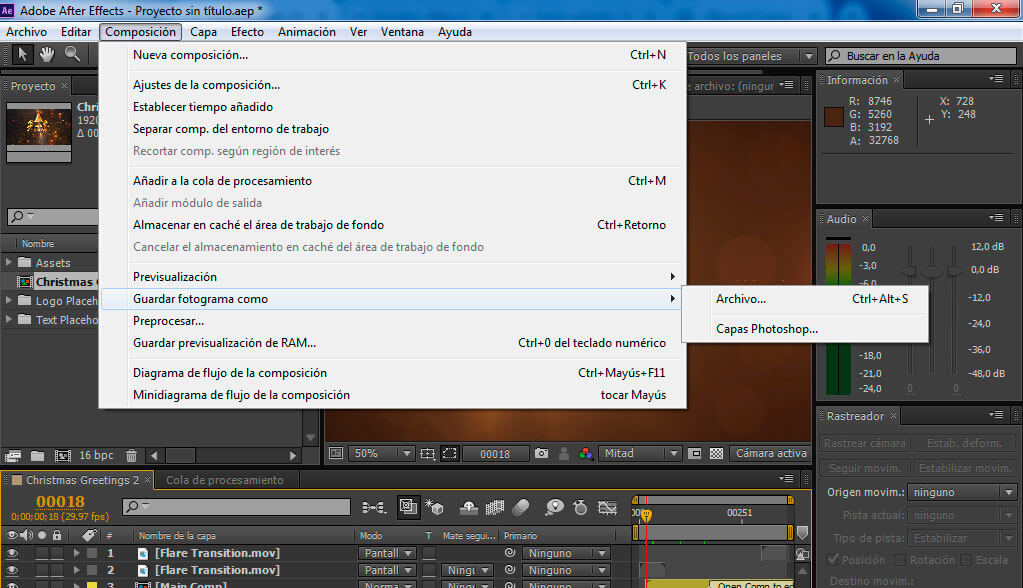Image resolution: width=1023 pixels, height=588 pixels.
Task: Click the timeline current time indicator marker
Action: [646, 516]
